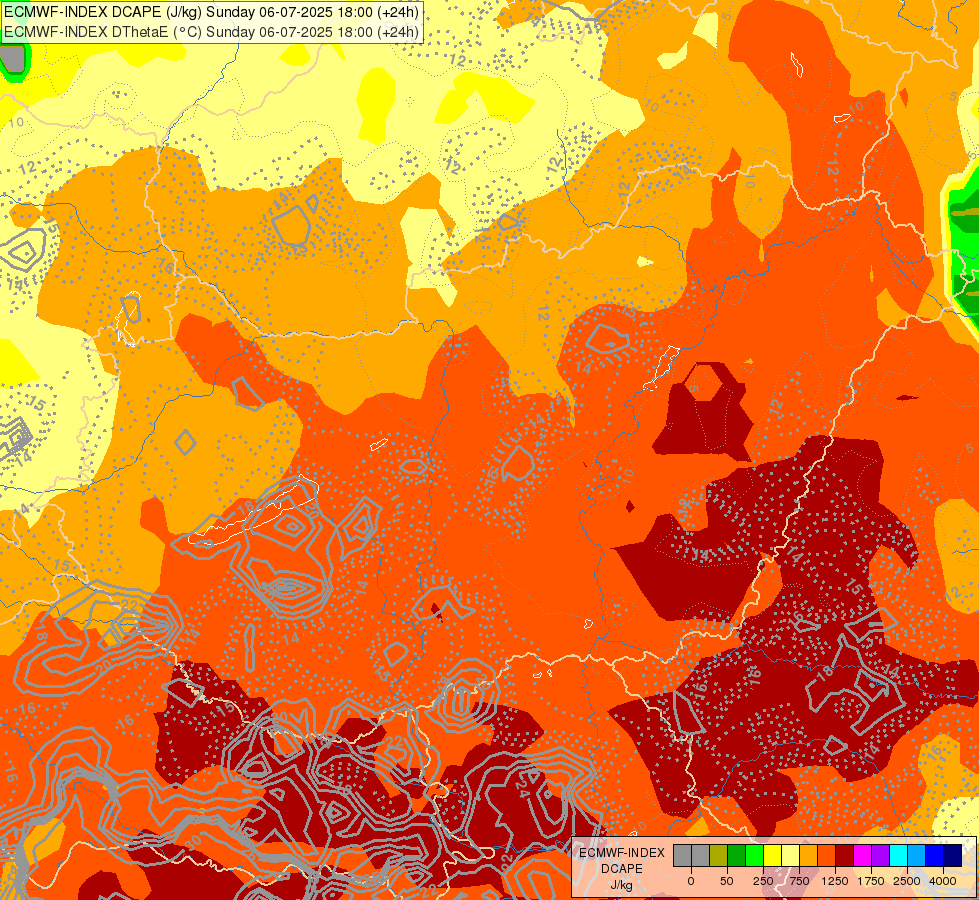Viewport: 979px width, 900px height.
Task: Select the medium blue legend swatch
Action: [x=935, y=855]
